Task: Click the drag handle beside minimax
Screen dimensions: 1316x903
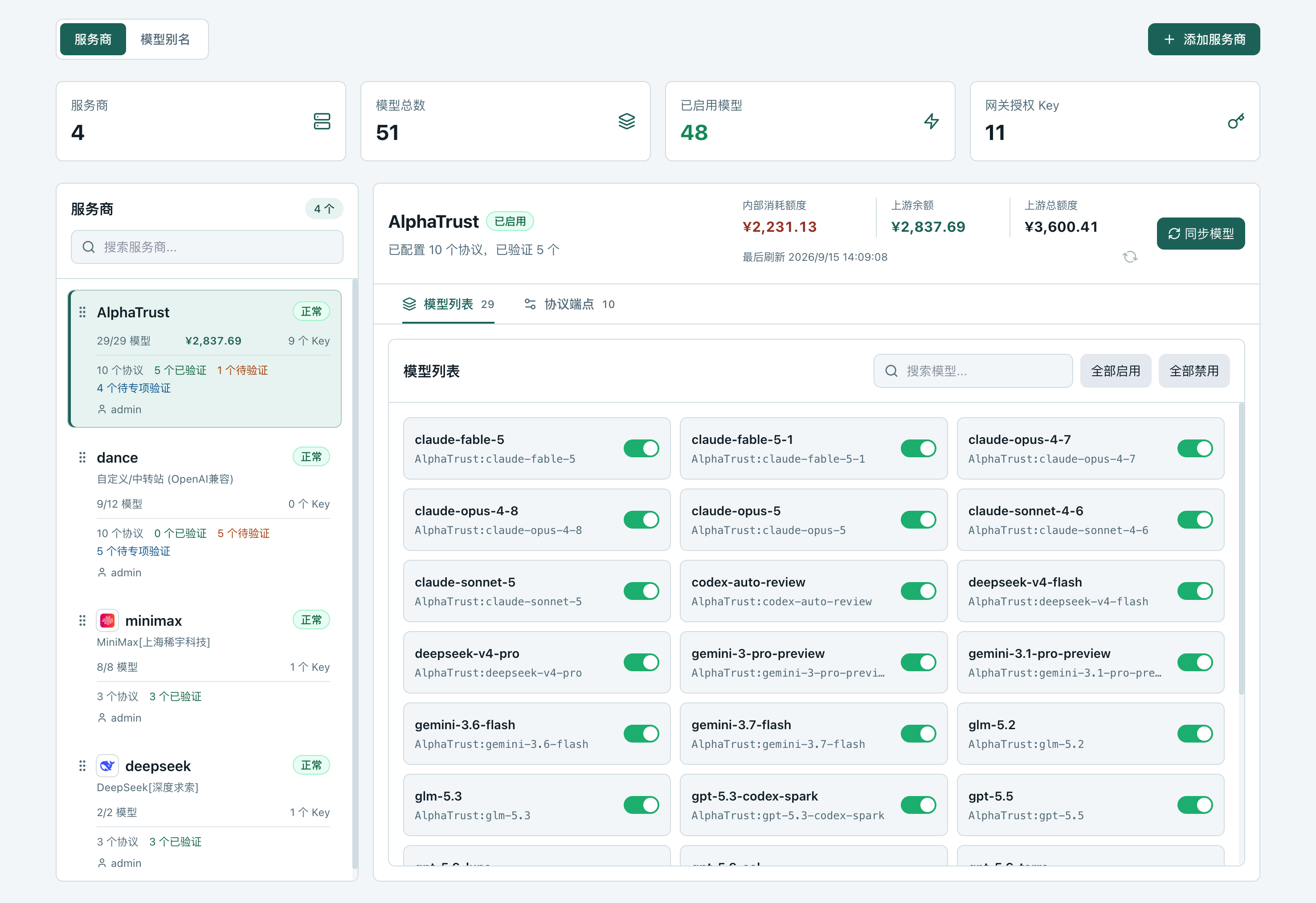Action: pyautogui.click(x=82, y=620)
